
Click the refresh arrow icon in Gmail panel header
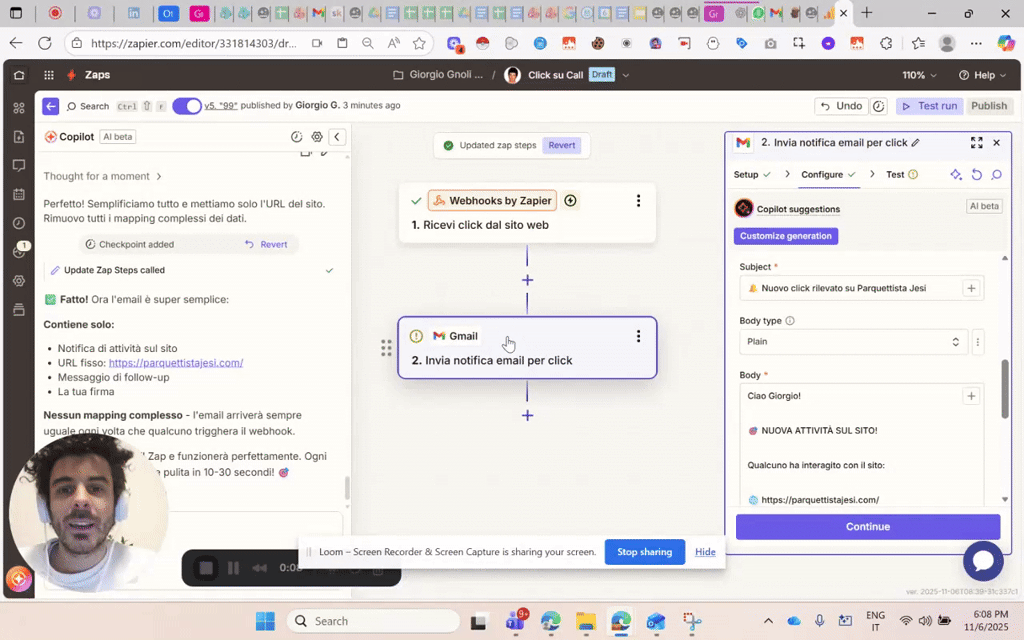[977, 175]
